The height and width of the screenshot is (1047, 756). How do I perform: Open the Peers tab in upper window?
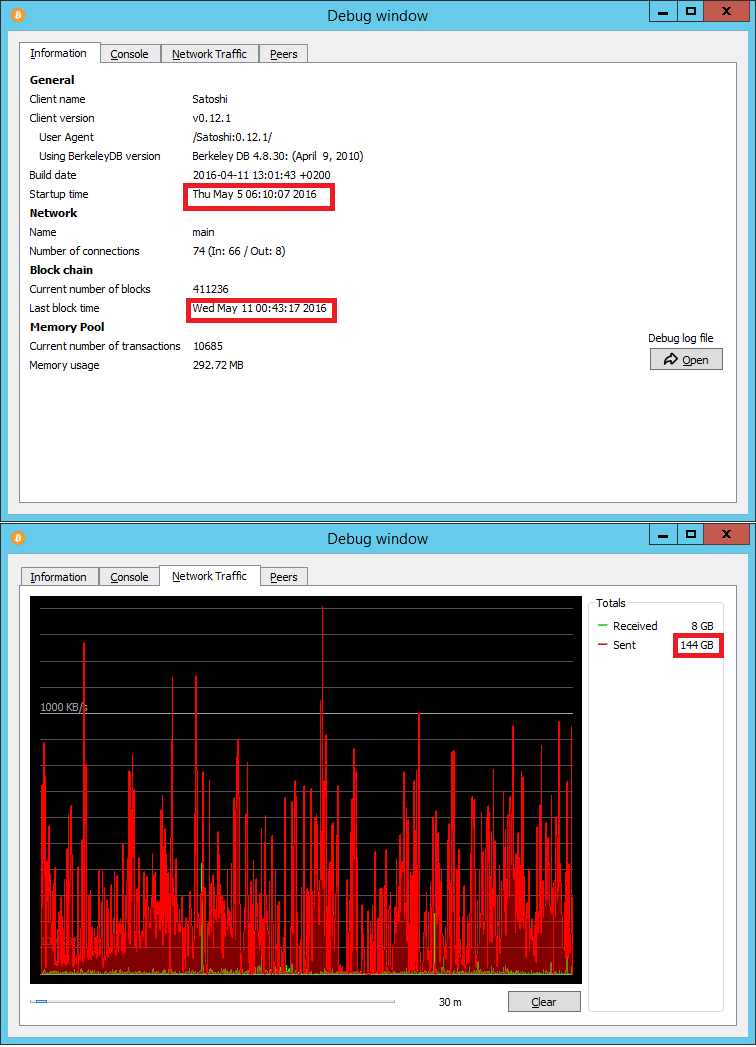click(284, 54)
